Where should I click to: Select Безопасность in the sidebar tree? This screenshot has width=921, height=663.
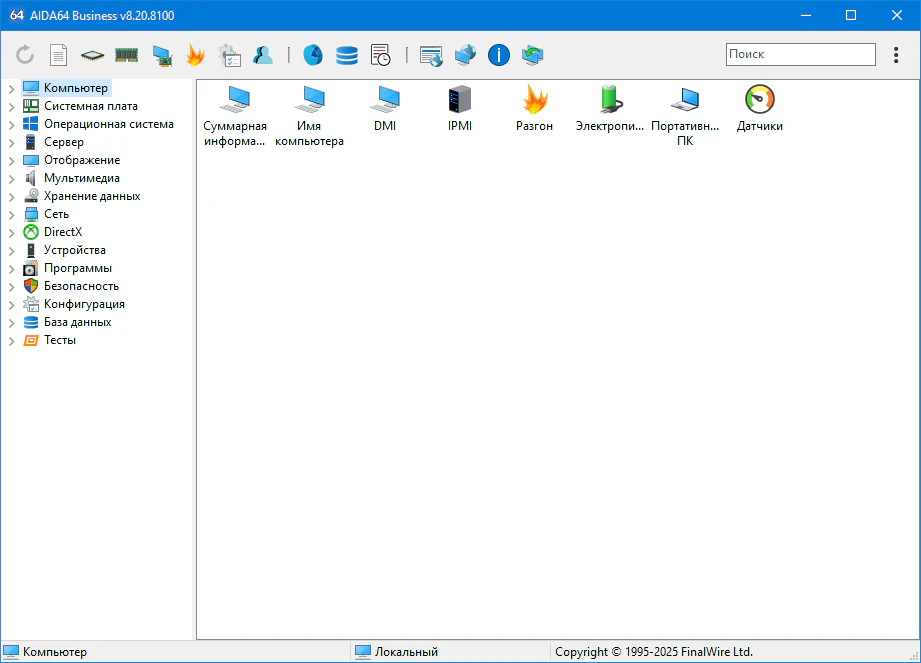(81, 286)
